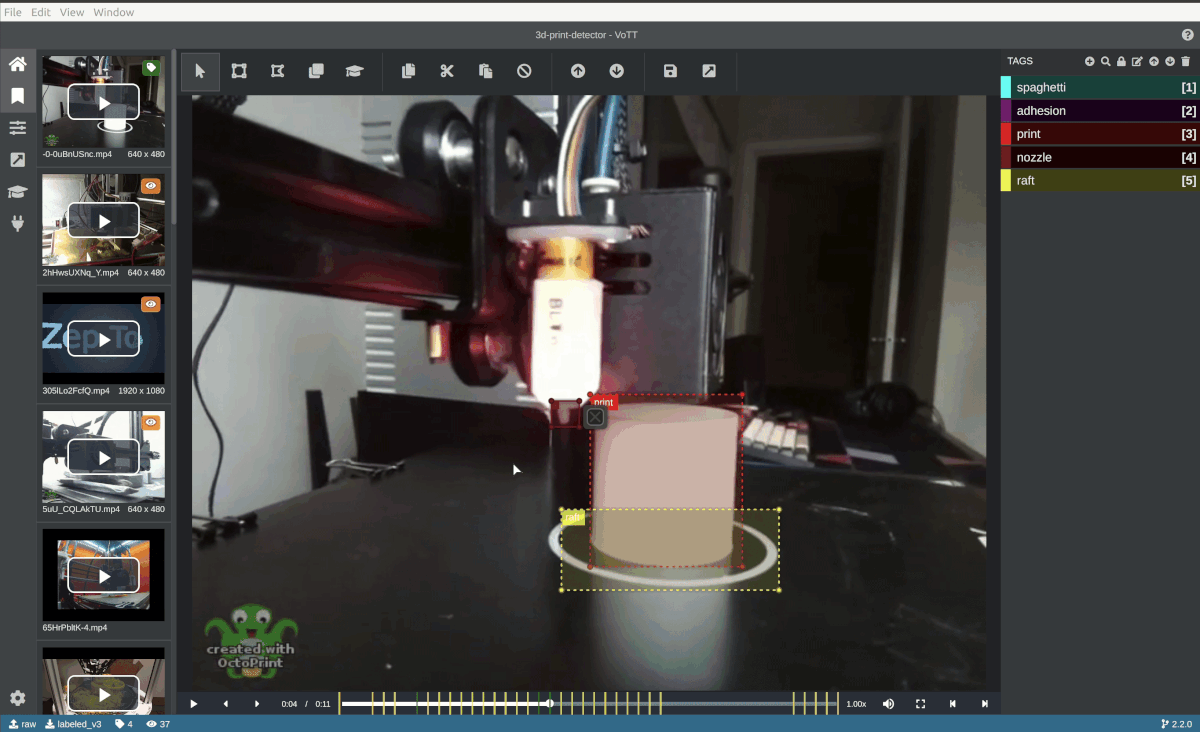Screen dimensions: 1200x732
Task: Add a new tag with the plus icon
Action: coord(1090,62)
